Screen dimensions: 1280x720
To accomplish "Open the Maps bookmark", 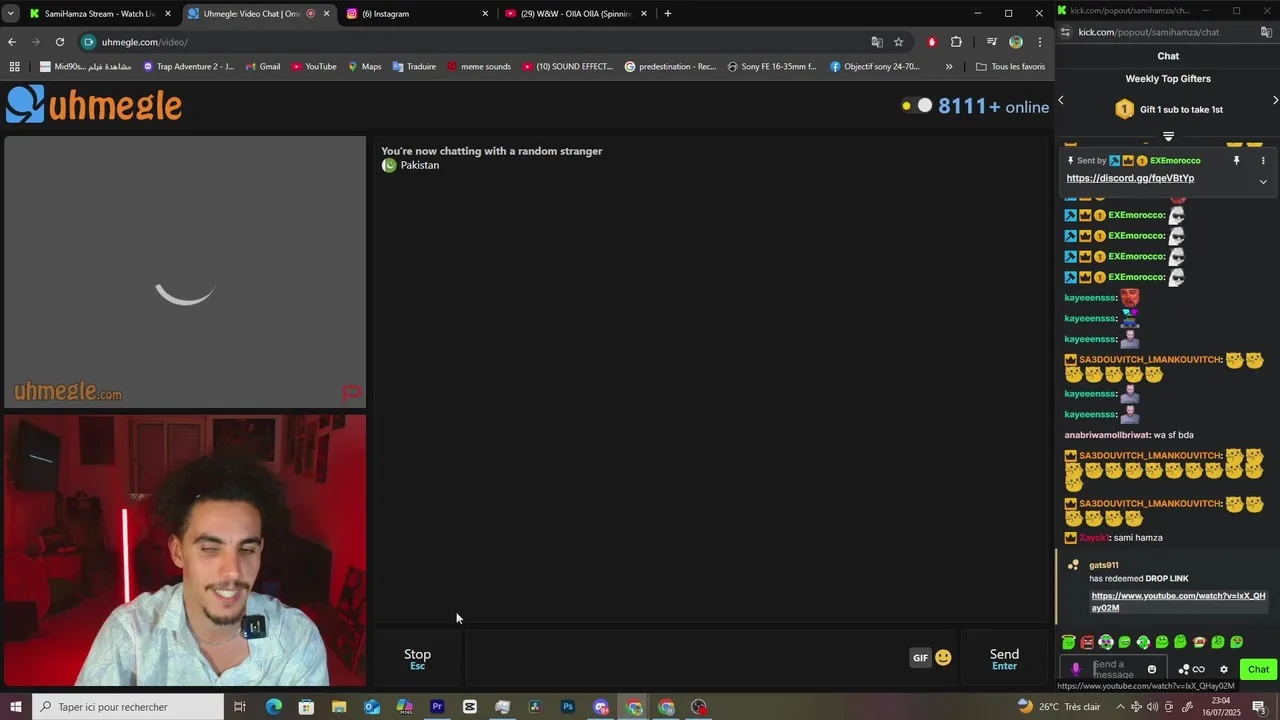I will point(364,67).
